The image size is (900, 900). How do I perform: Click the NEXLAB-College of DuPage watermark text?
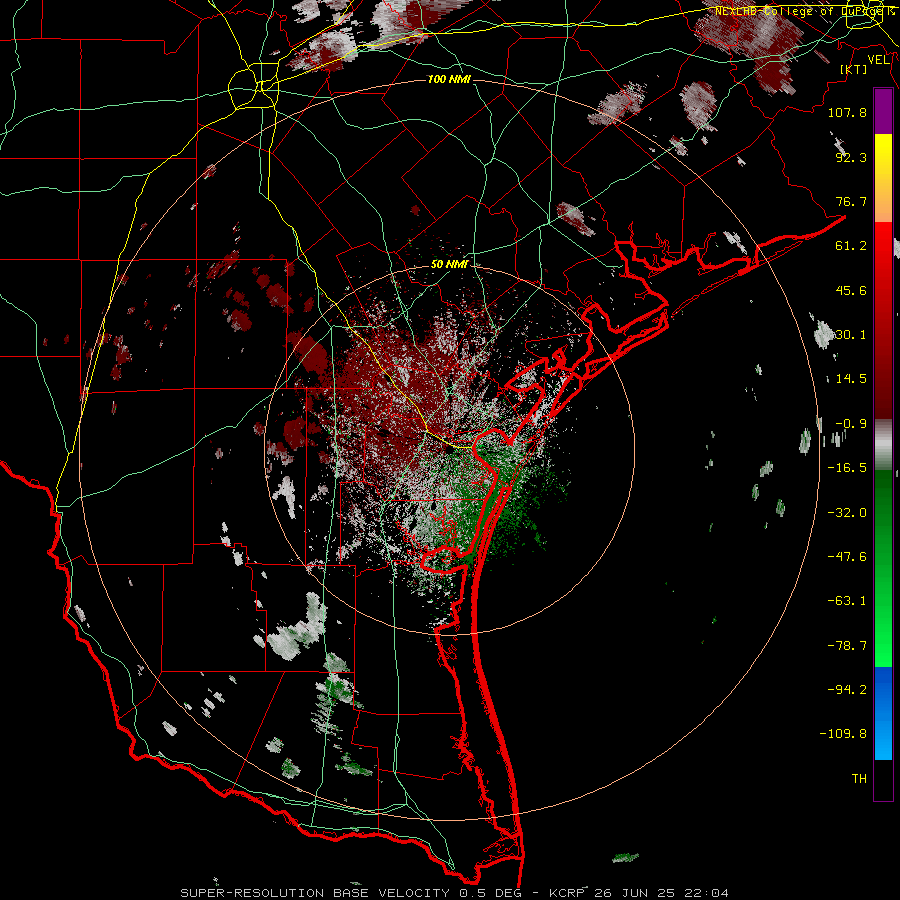tap(804, 11)
